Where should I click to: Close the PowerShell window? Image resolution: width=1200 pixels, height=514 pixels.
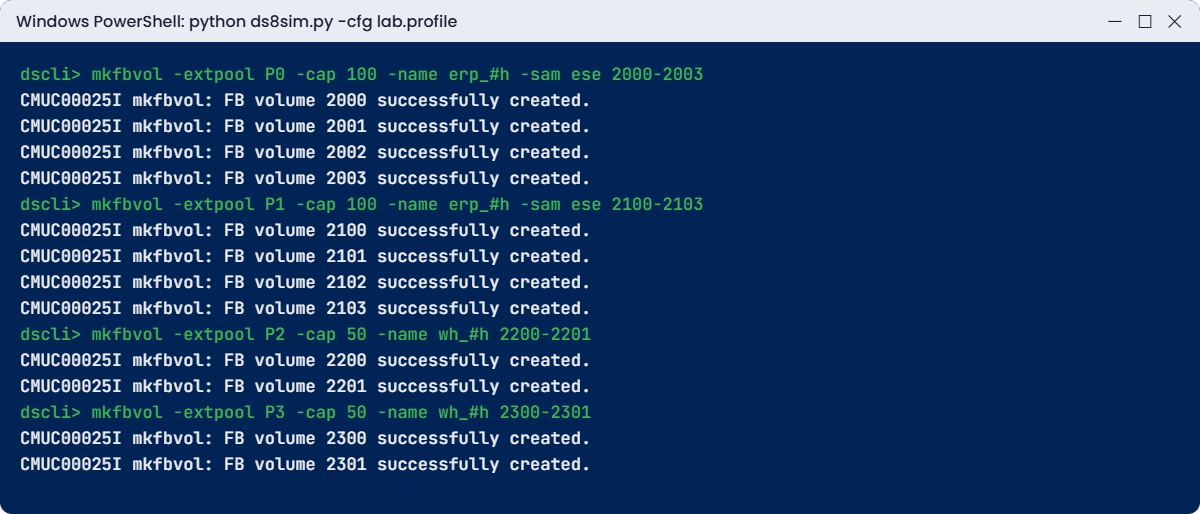(1174, 21)
